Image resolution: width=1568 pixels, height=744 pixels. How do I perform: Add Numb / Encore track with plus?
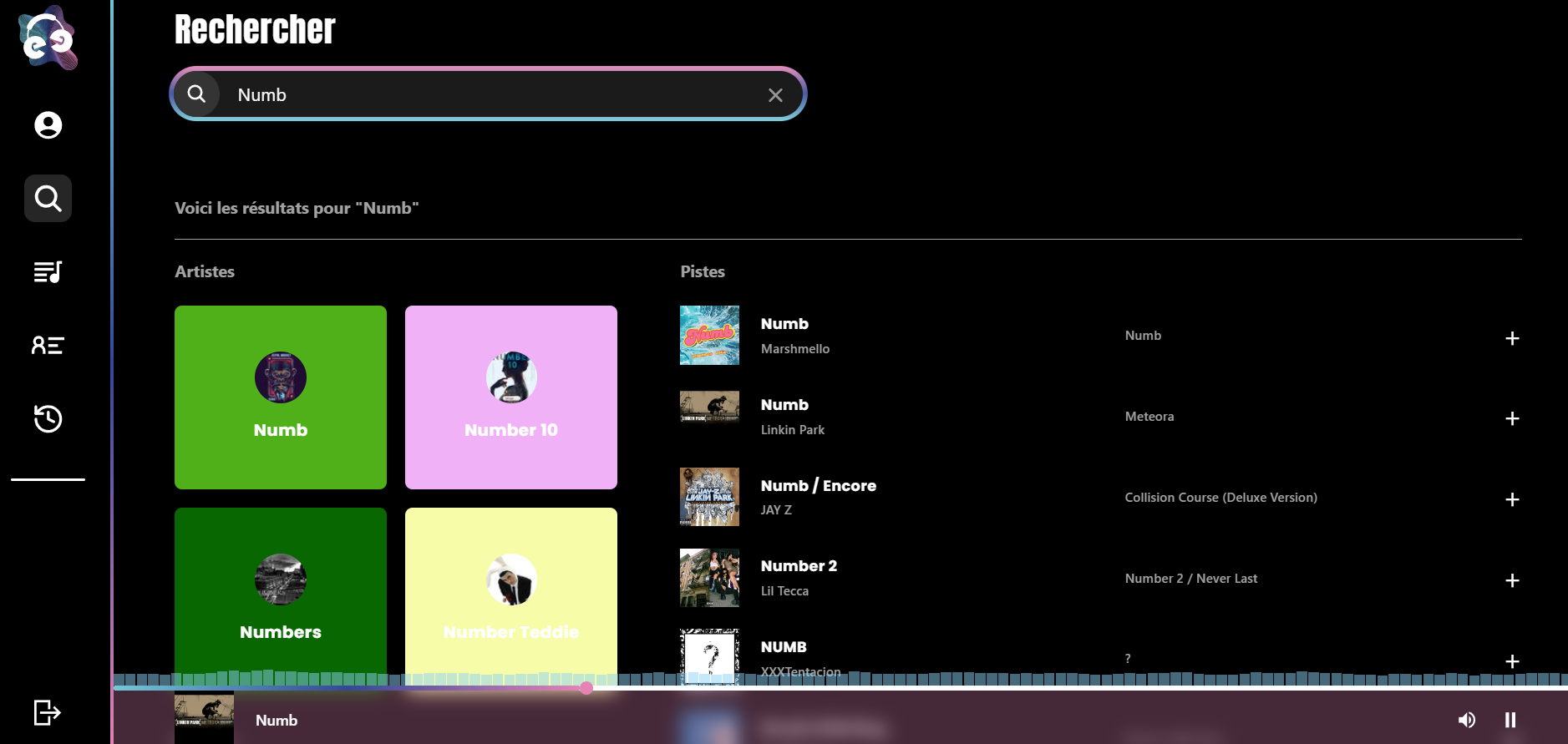[x=1511, y=499]
